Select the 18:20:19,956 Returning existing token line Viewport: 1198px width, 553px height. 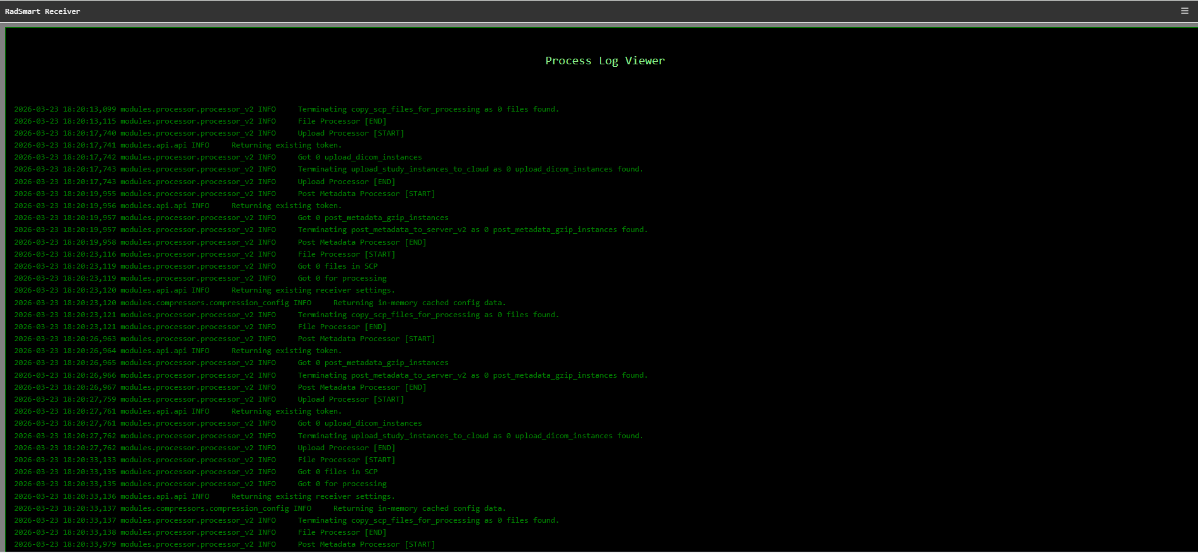click(178, 205)
